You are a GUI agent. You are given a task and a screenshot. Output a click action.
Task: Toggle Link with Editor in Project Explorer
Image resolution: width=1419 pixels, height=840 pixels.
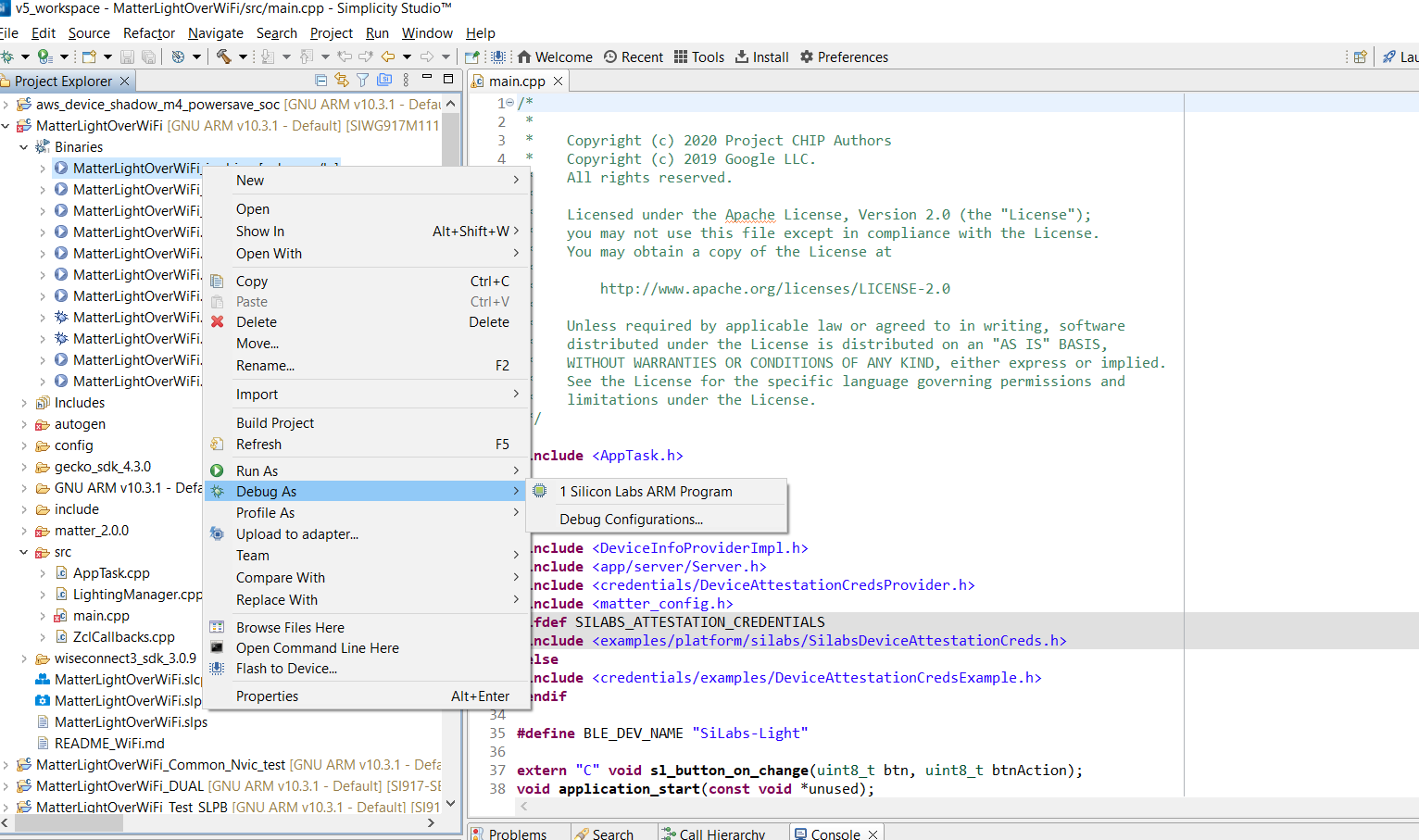tap(342, 81)
